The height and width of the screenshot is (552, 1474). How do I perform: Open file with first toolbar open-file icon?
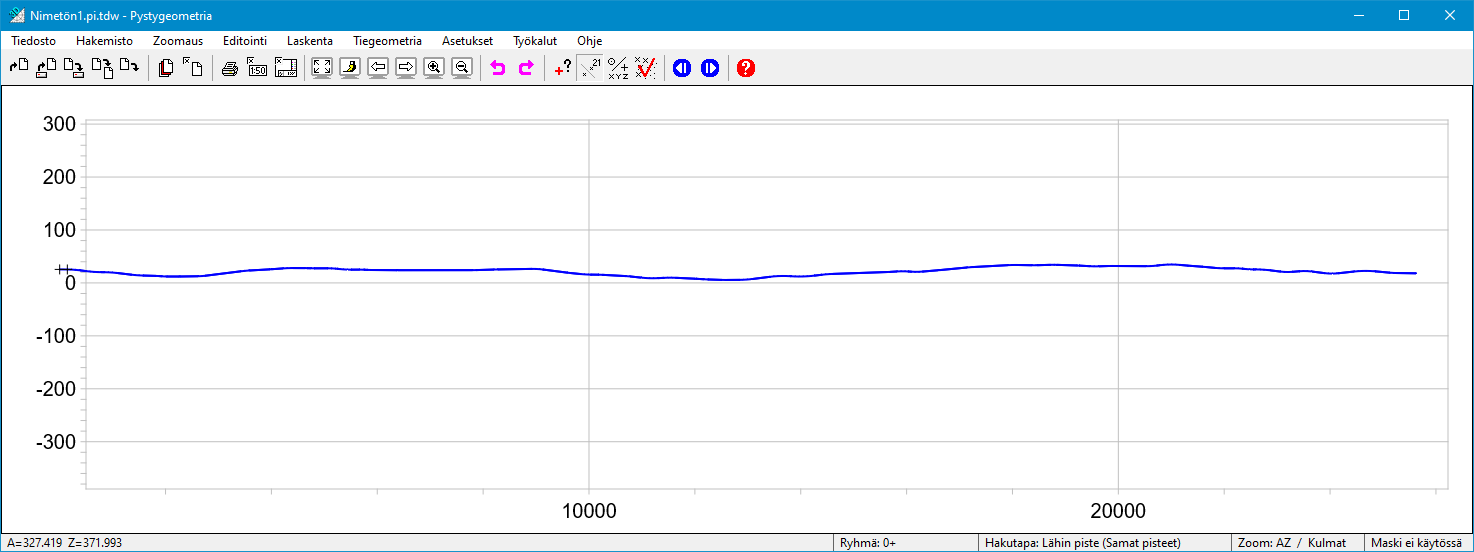point(19,68)
